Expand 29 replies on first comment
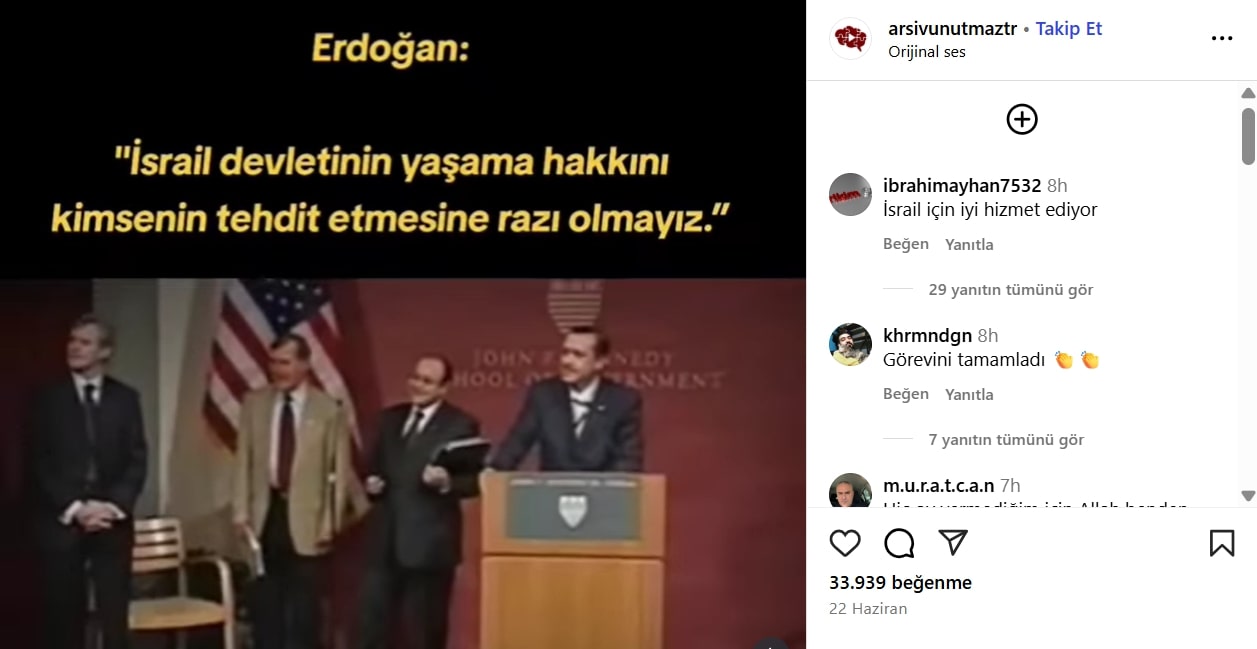Screen dimensions: 1257x649 (x=1011, y=290)
